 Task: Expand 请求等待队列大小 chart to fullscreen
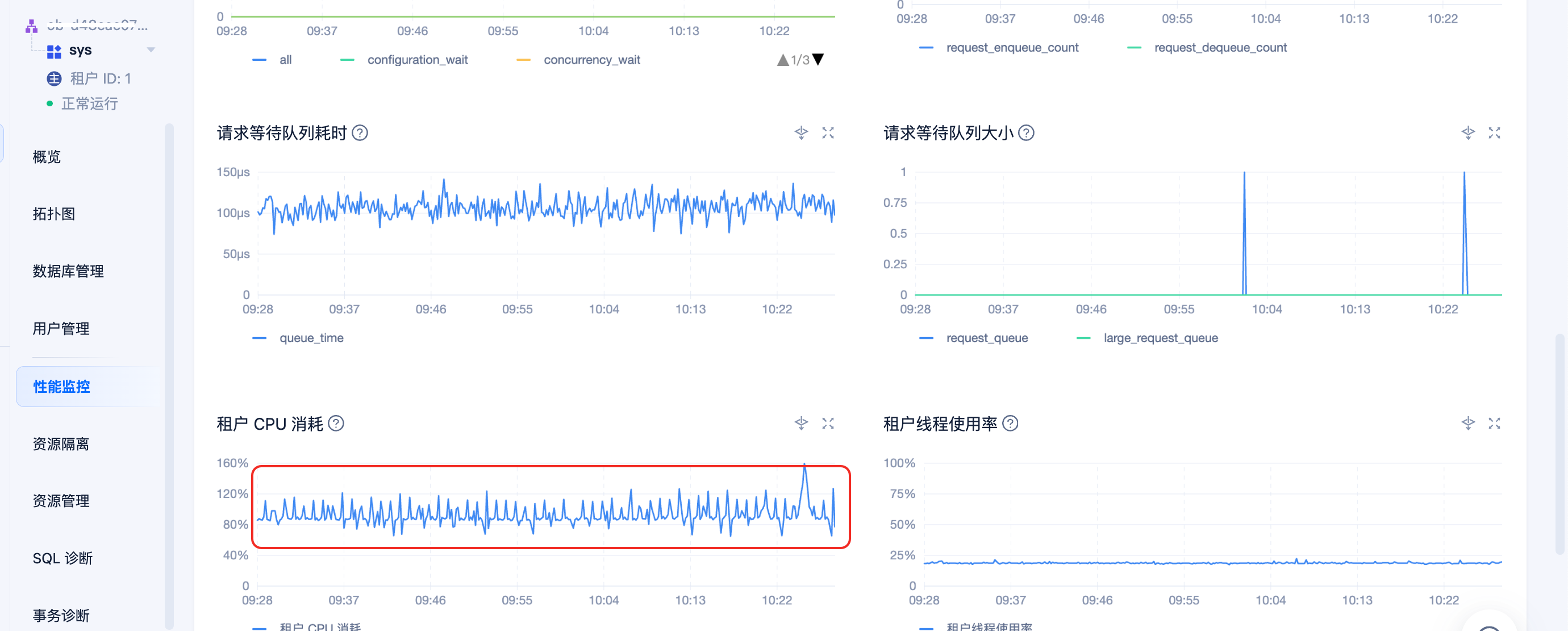[1494, 133]
